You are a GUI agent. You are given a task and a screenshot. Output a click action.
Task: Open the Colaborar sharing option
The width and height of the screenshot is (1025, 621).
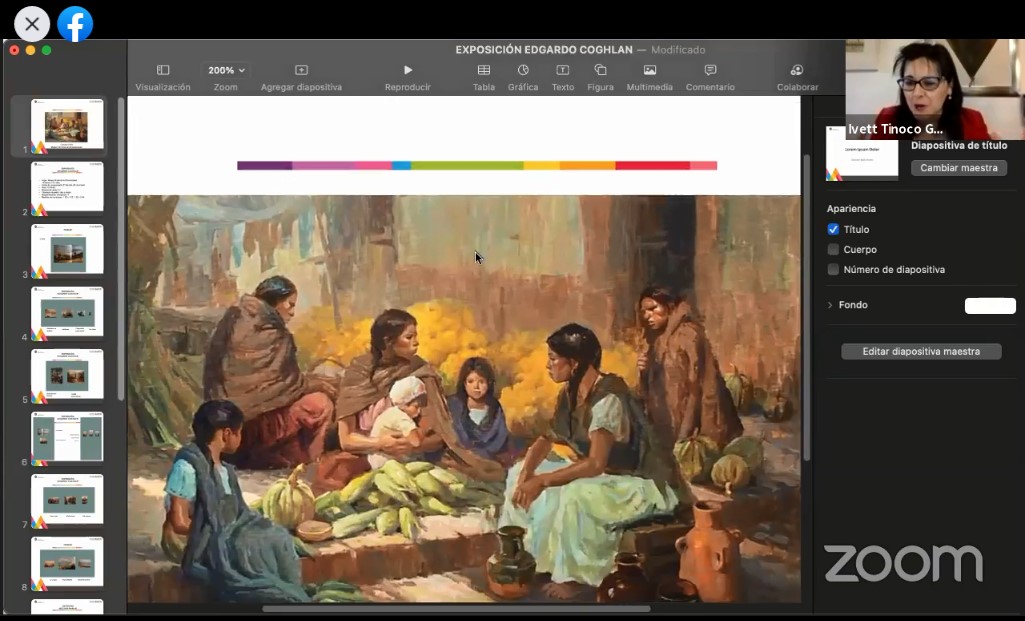click(798, 77)
